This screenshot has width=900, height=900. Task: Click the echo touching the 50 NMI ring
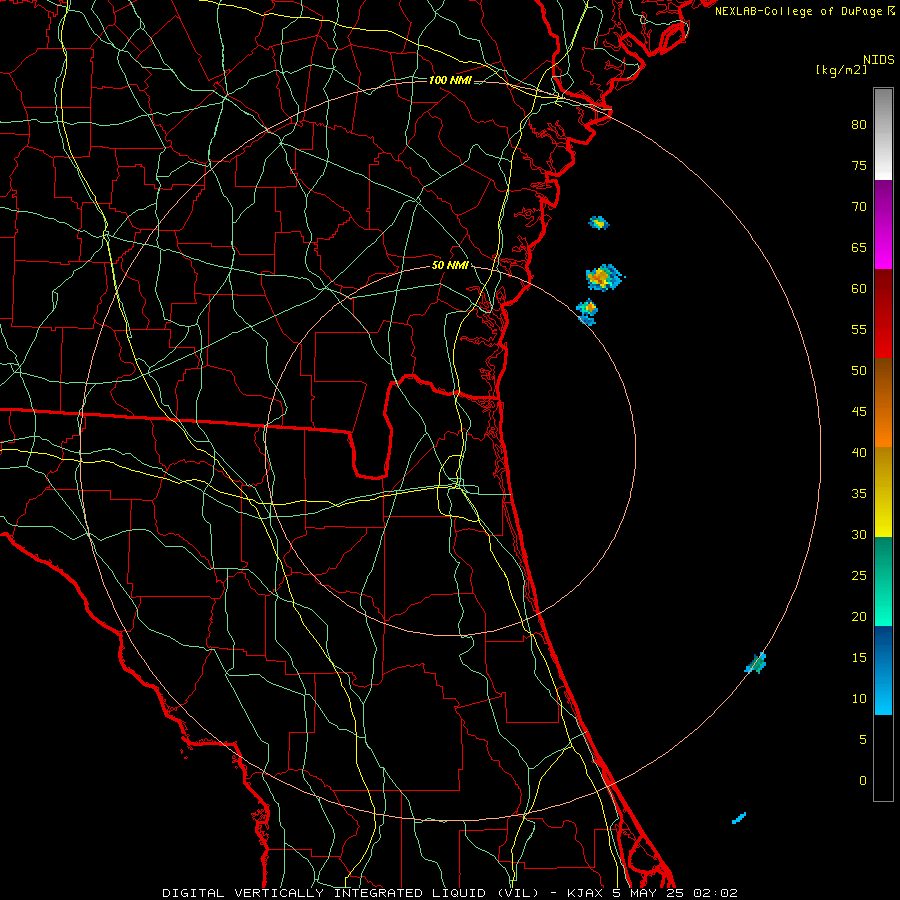pos(588,312)
